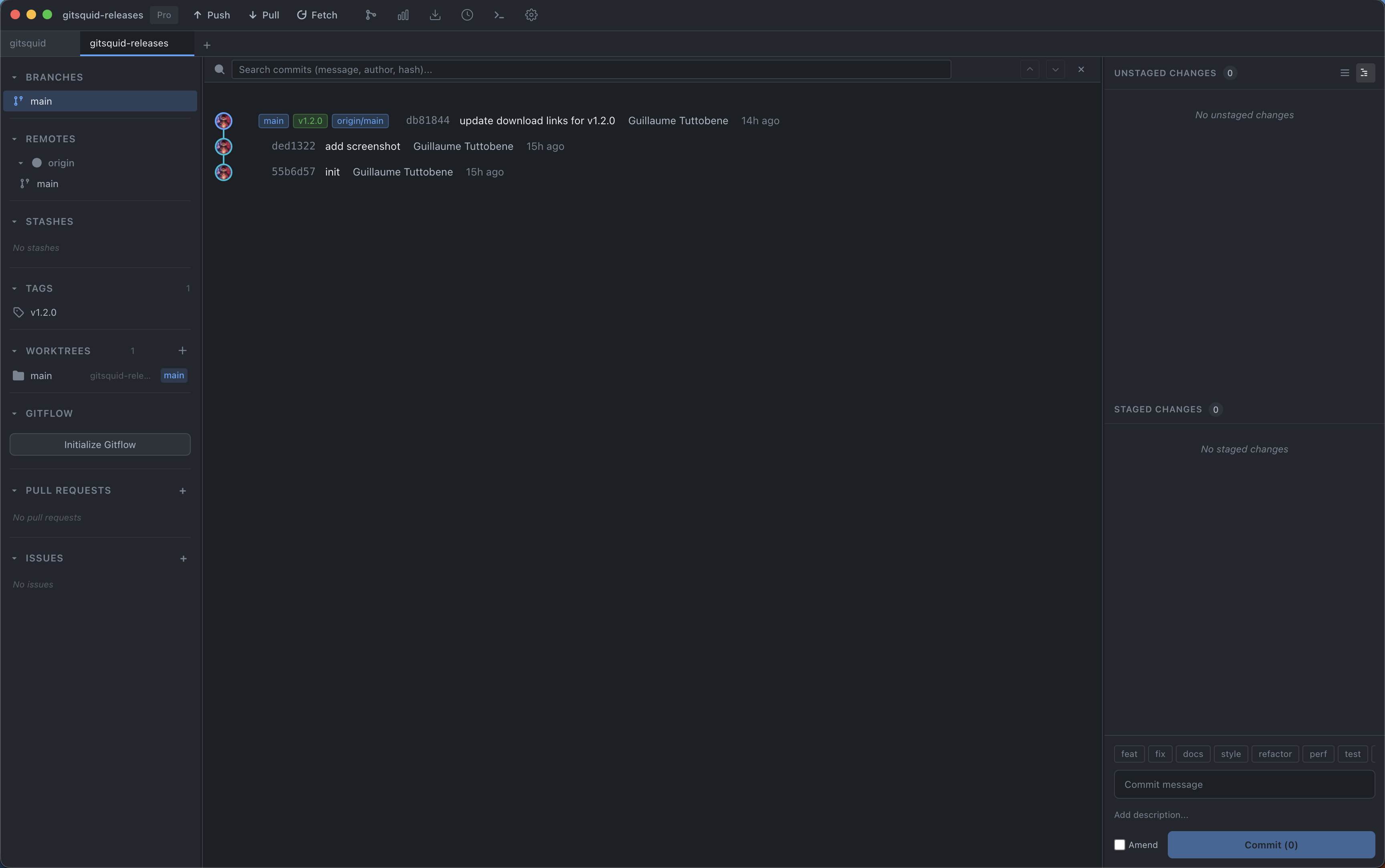Click the Initialize Gitflow button

click(x=99, y=444)
